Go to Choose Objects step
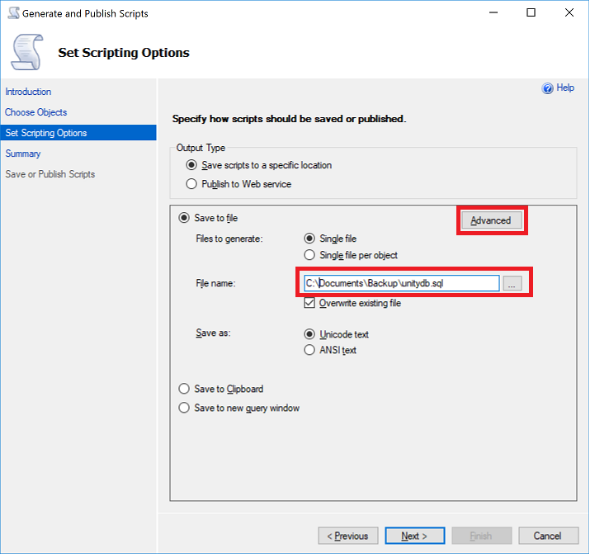The image size is (590, 554). (36, 112)
